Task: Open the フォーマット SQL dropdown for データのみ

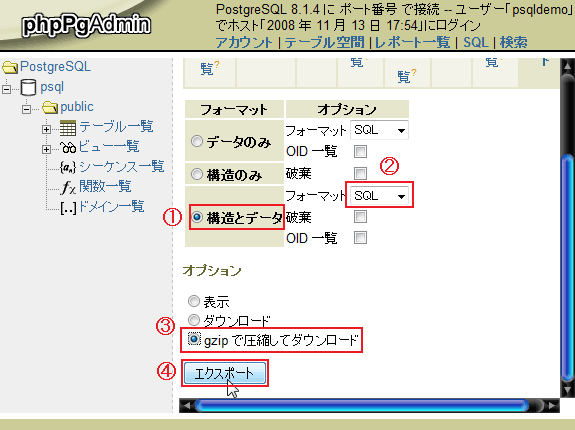Action: 379,130
